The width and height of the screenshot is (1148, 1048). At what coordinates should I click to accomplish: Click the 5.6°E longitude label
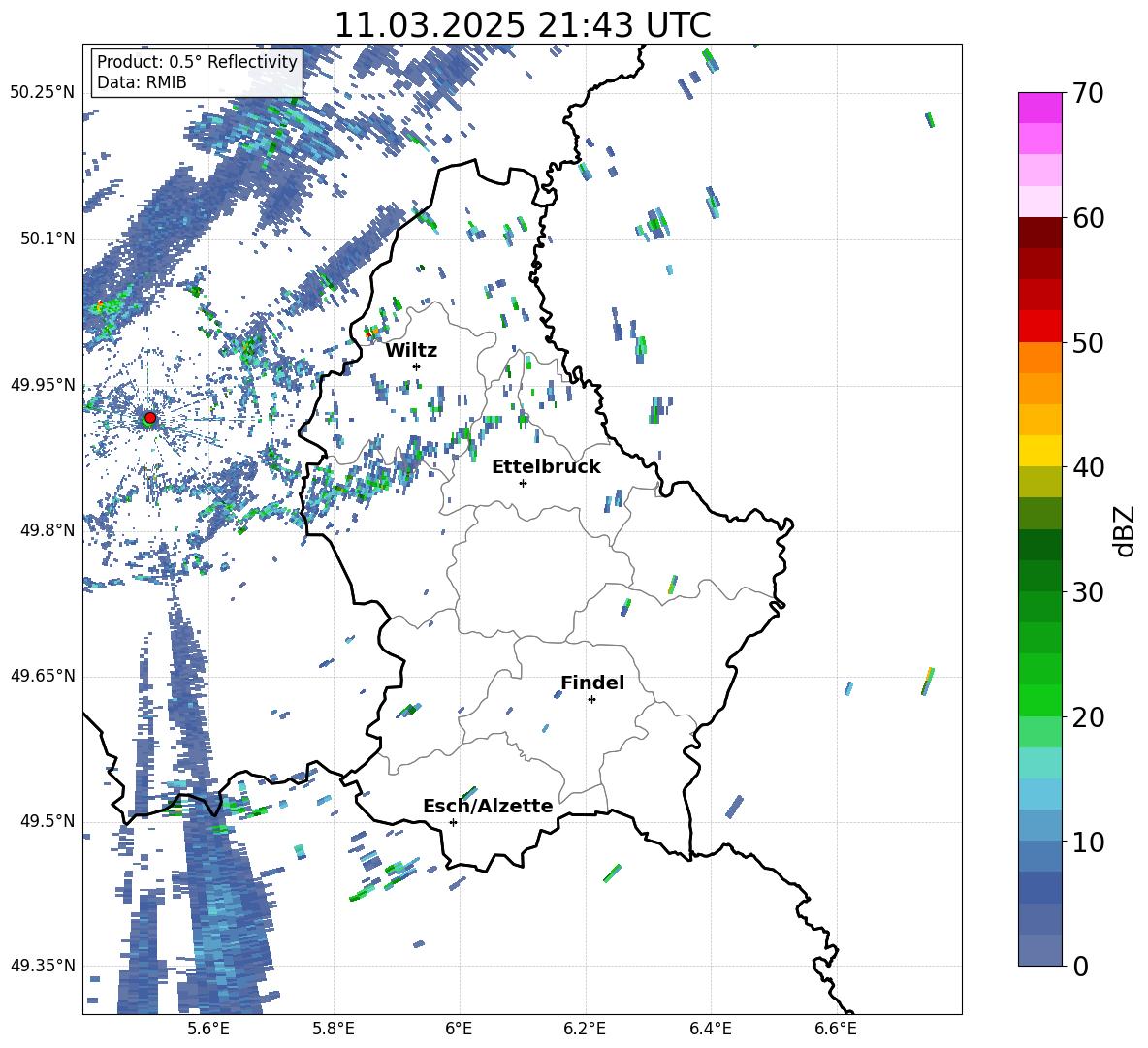point(208,1029)
